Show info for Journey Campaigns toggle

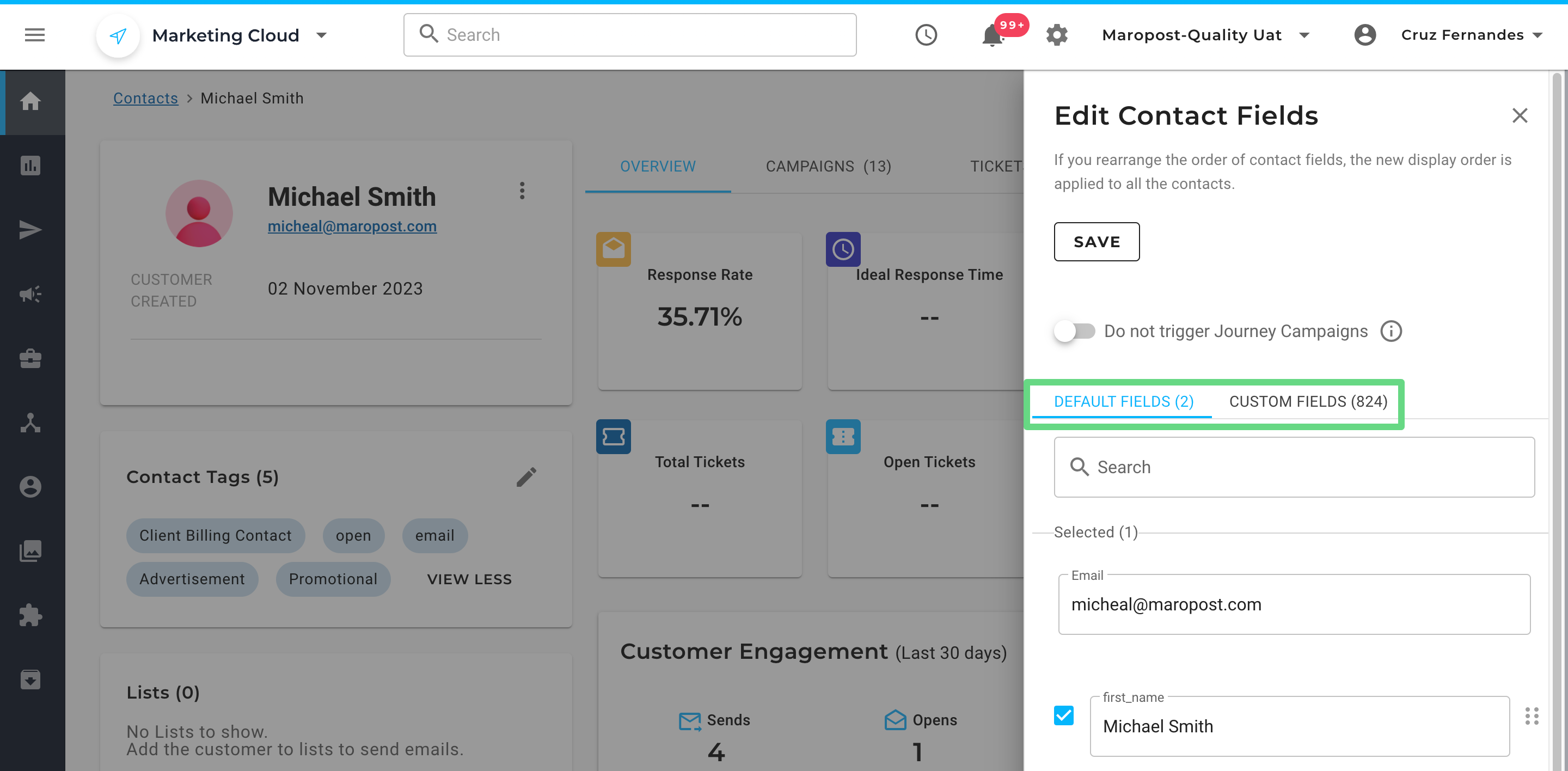tap(1391, 331)
